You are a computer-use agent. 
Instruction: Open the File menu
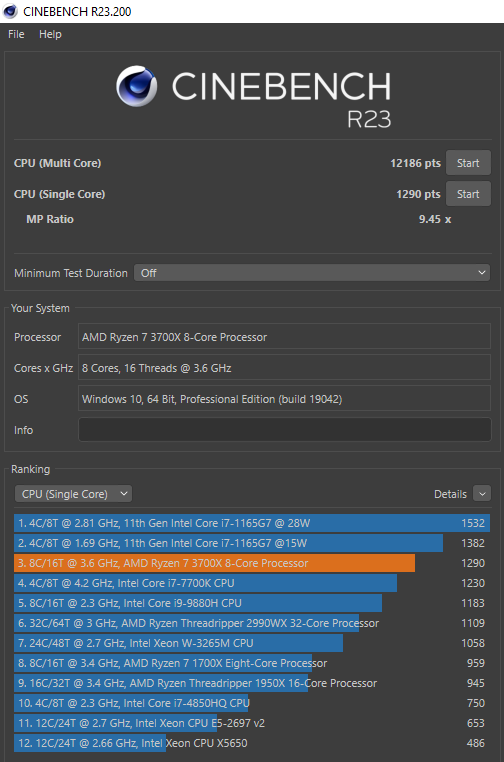[16, 34]
